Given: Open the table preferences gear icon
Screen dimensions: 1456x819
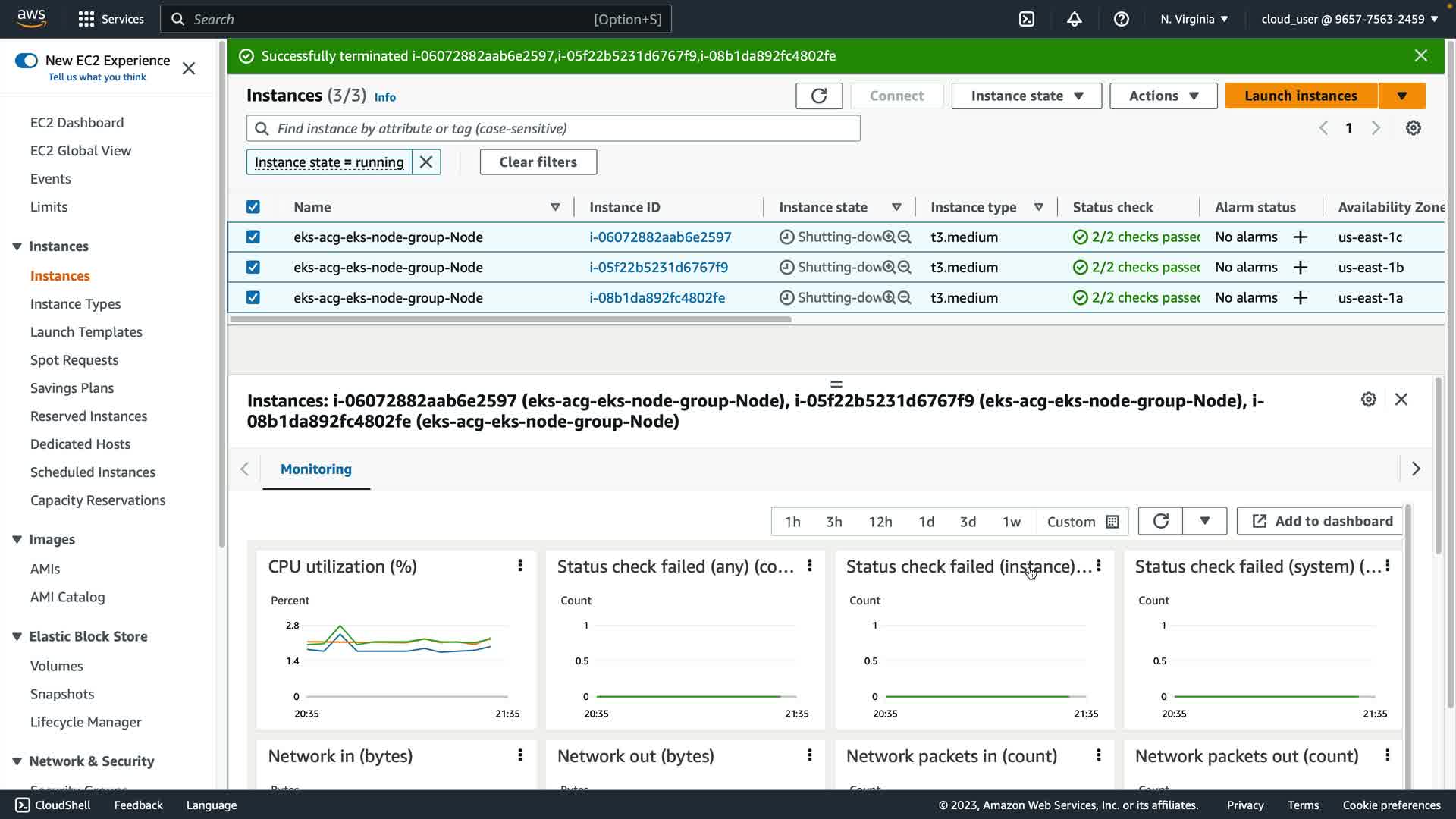Looking at the screenshot, I should [x=1413, y=128].
